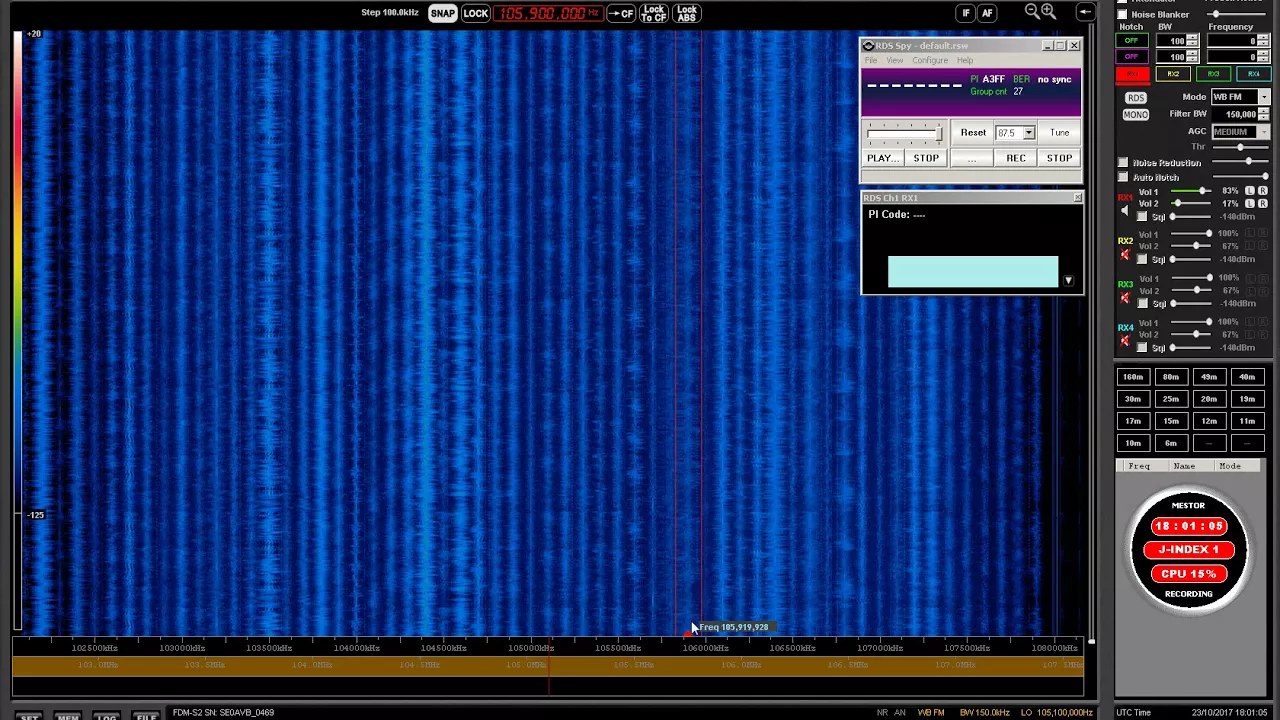1280x720 pixels.
Task: Click the SNAP button
Action: point(443,13)
